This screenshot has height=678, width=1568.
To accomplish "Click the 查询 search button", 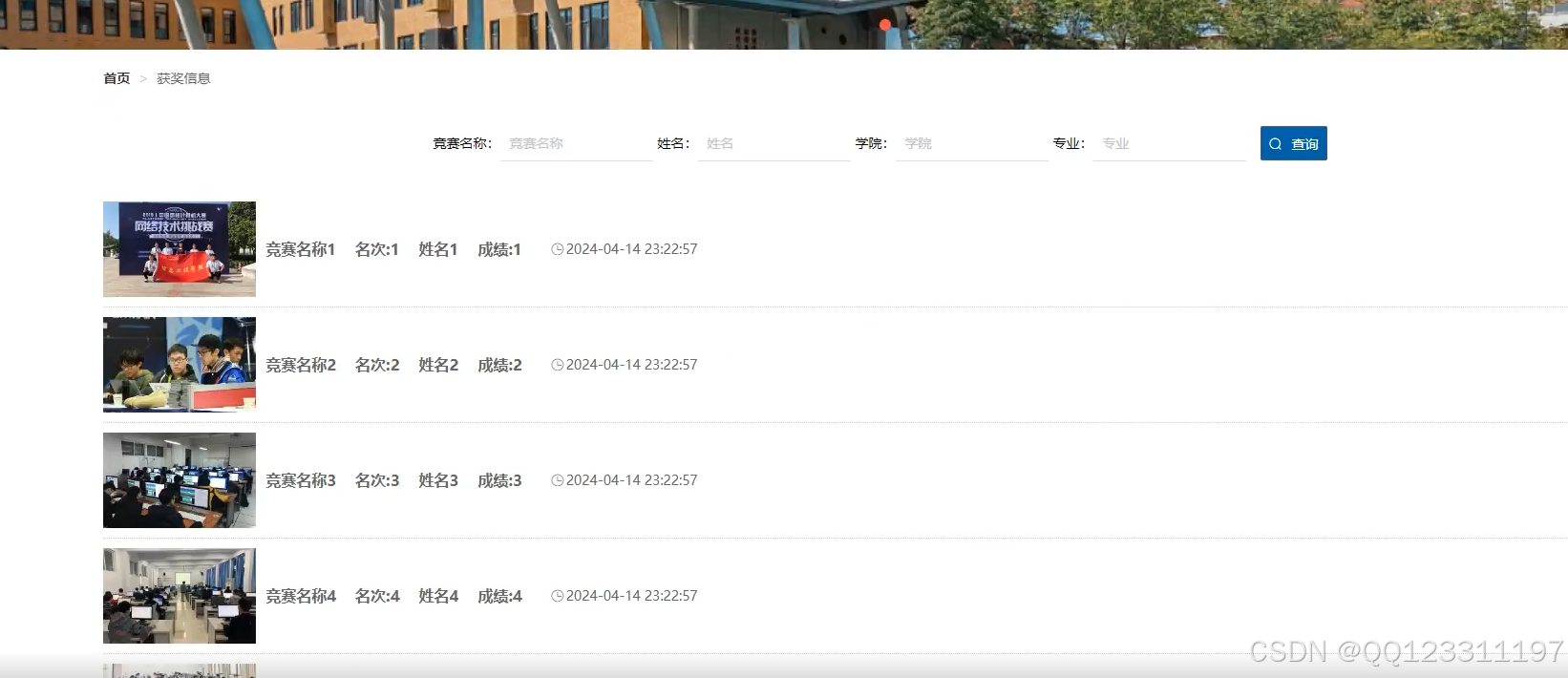I will click(x=1293, y=143).
